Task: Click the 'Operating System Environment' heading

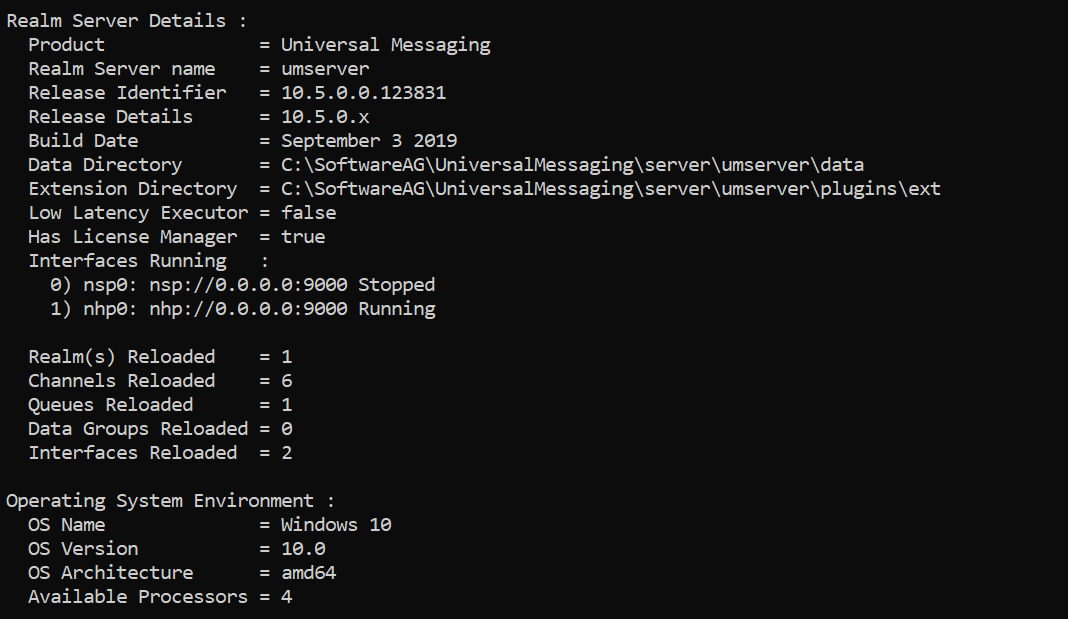Action: [160, 501]
